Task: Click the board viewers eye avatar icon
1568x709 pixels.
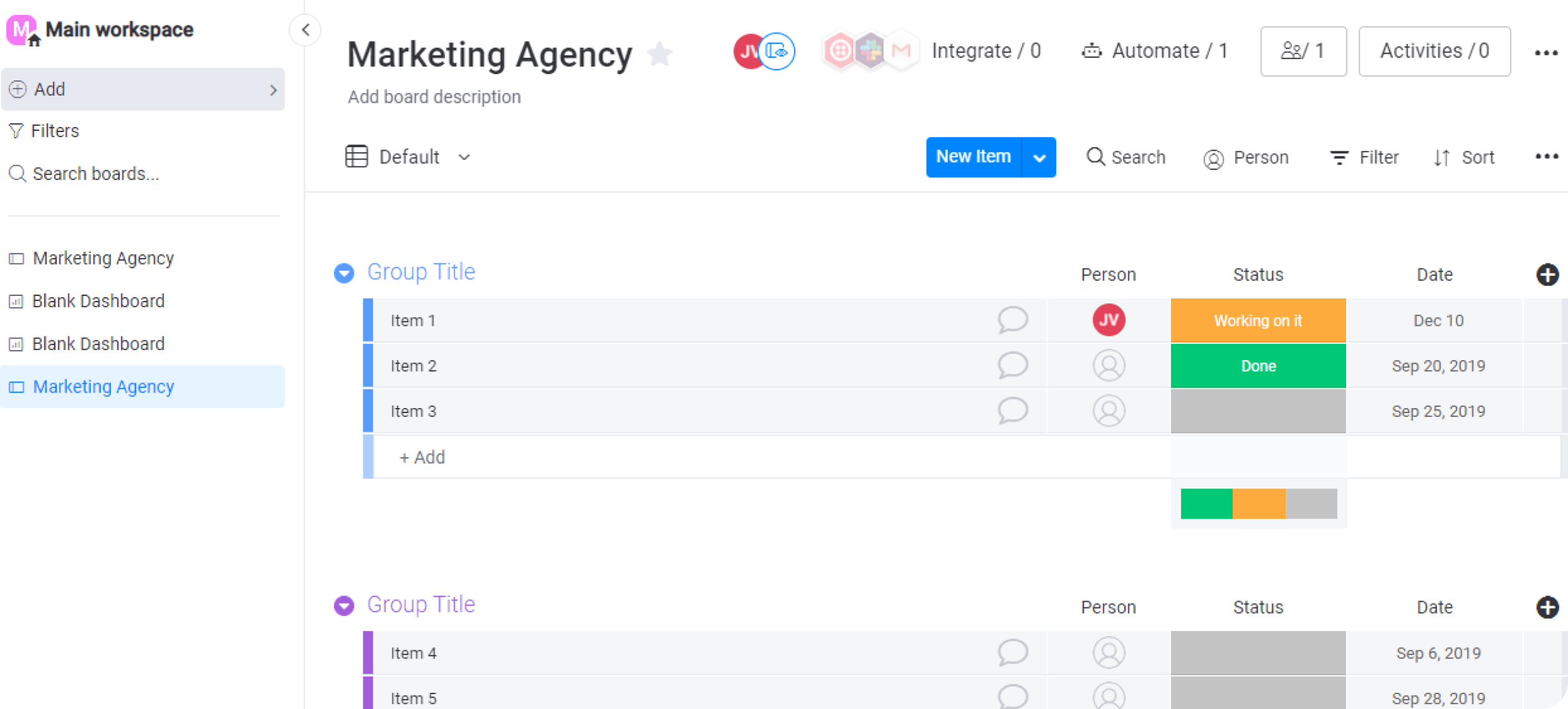Action: pyautogui.click(x=777, y=51)
